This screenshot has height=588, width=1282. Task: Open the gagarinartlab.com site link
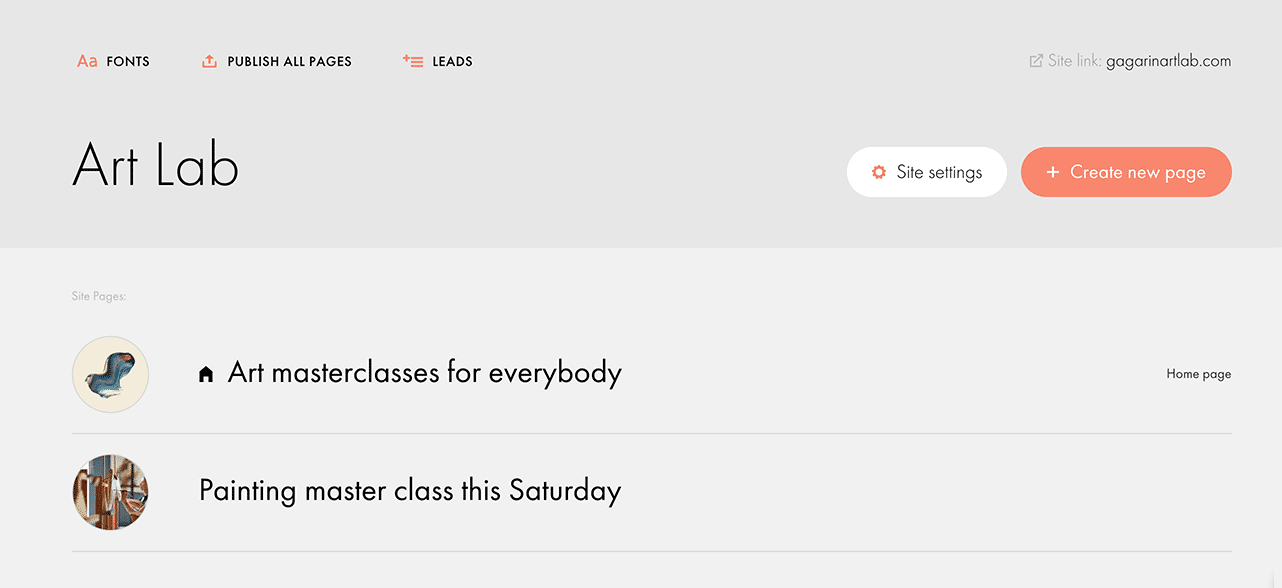click(x=1168, y=61)
